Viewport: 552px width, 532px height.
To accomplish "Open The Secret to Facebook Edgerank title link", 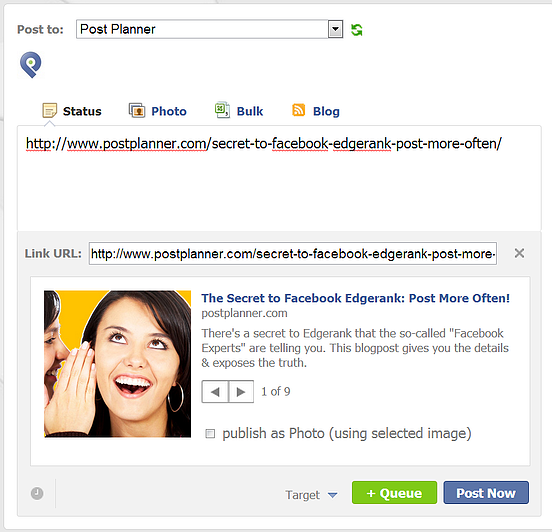I will pyautogui.click(x=356, y=298).
